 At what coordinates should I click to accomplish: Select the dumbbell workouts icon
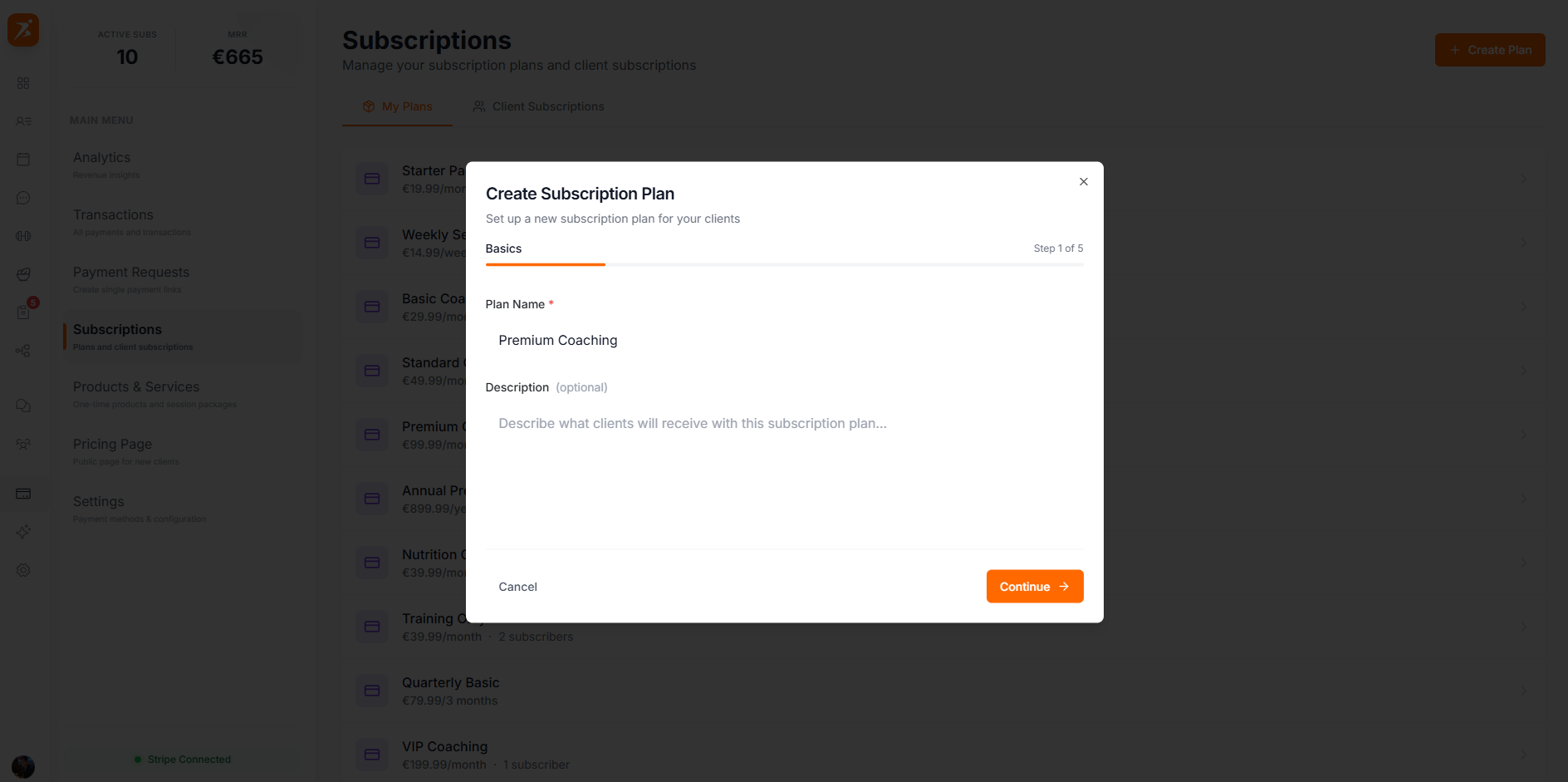(23, 236)
